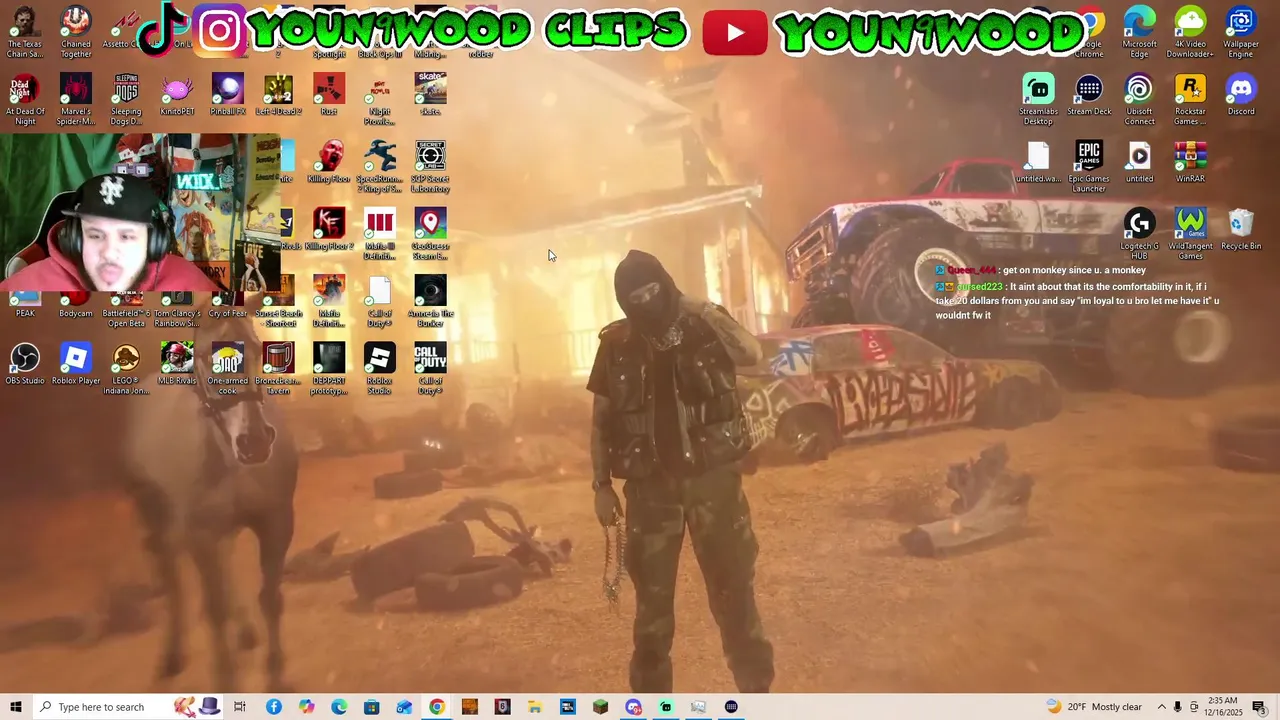
Task: Open Task View on the taskbar
Action: click(x=240, y=707)
